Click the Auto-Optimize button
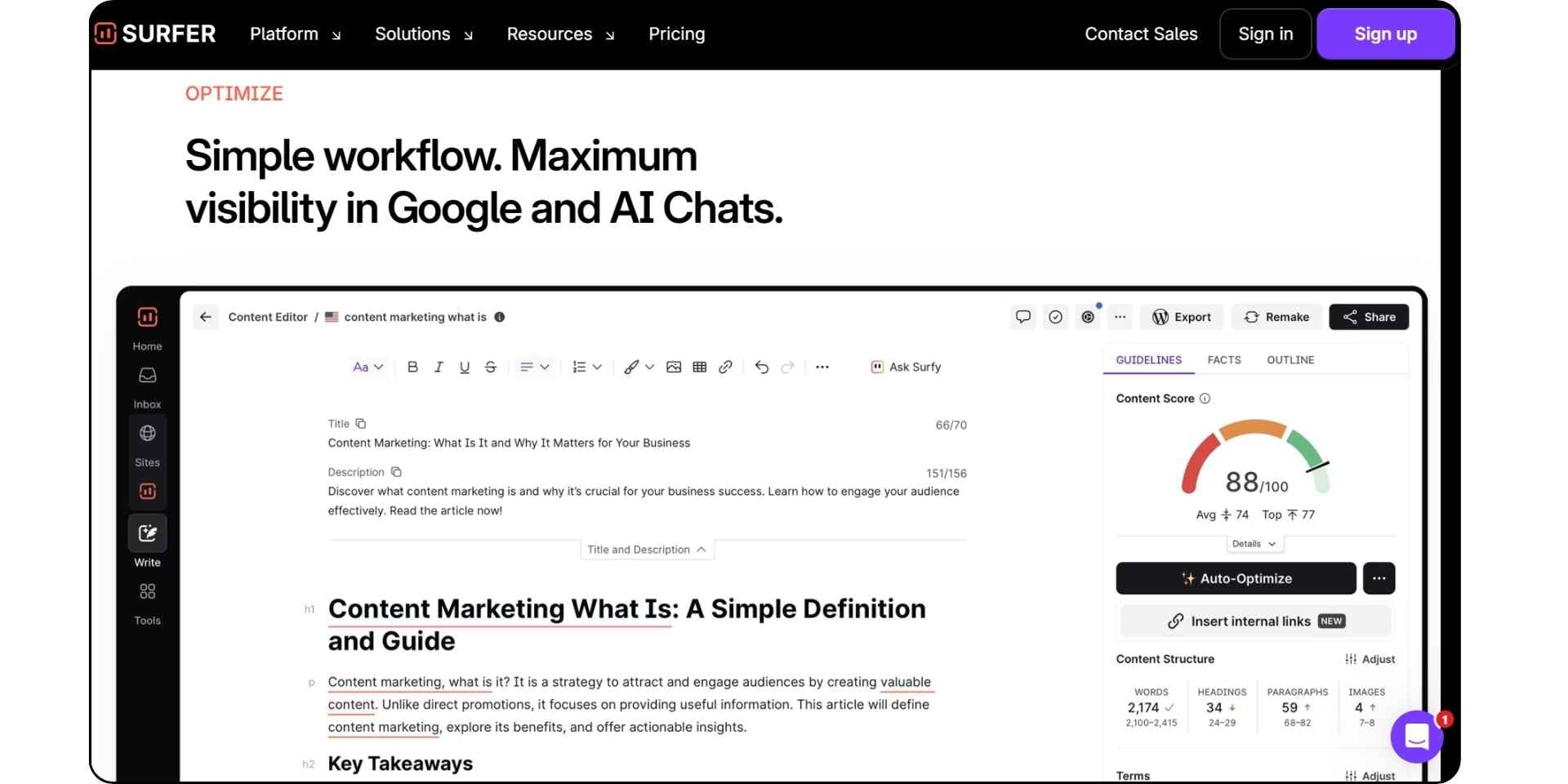This screenshot has height=784, width=1568. point(1236,578)
